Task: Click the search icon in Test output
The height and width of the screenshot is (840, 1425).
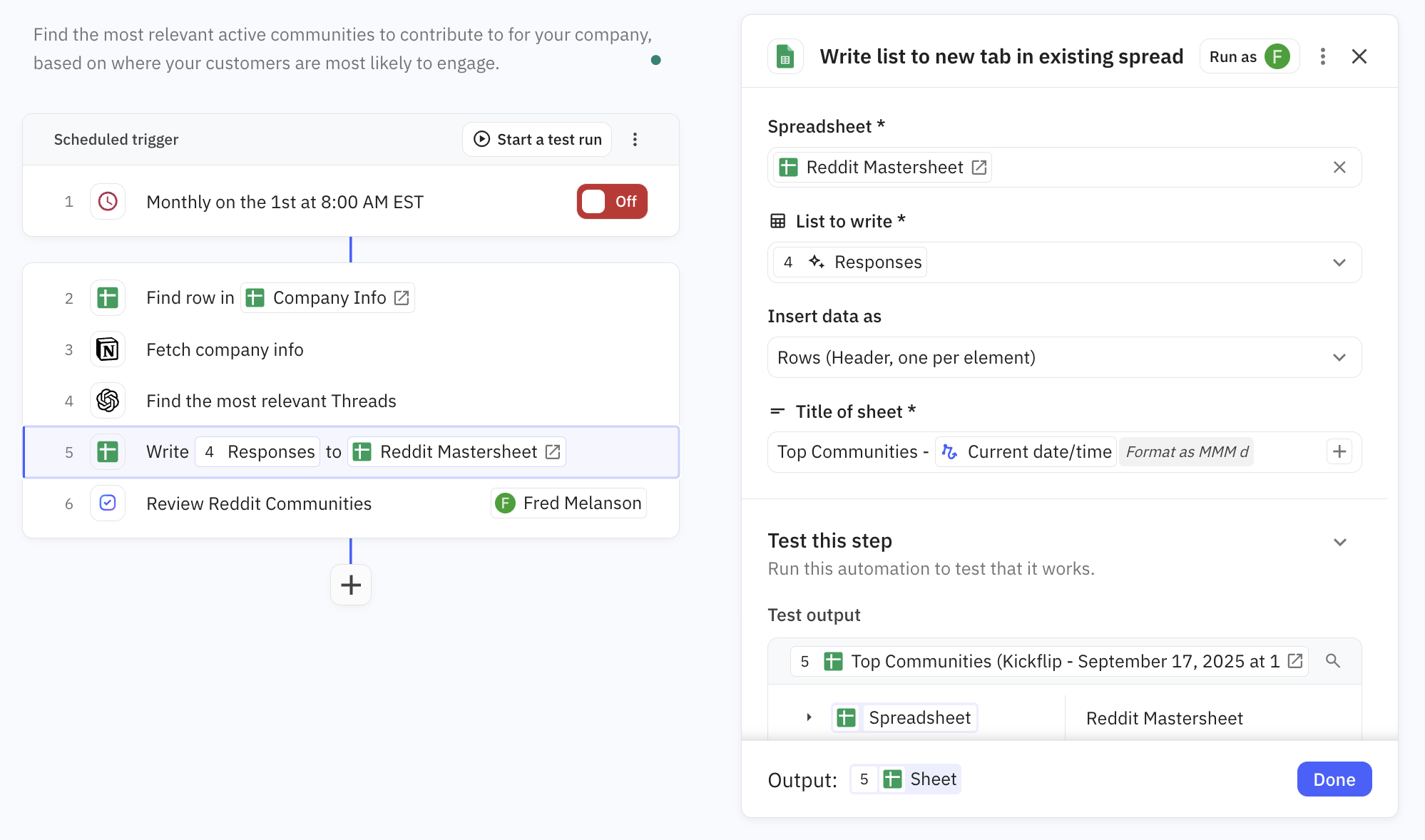Action: [x=1332, y=661]
